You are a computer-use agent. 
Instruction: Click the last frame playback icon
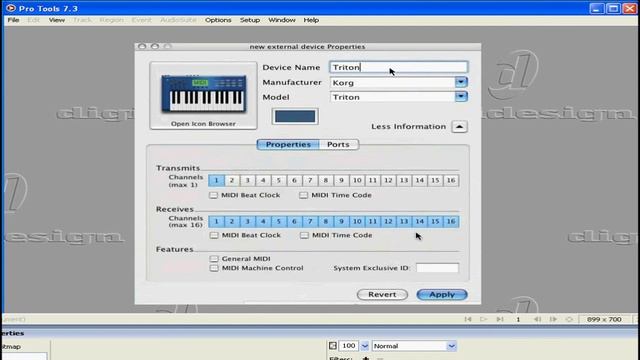point(500,319)
